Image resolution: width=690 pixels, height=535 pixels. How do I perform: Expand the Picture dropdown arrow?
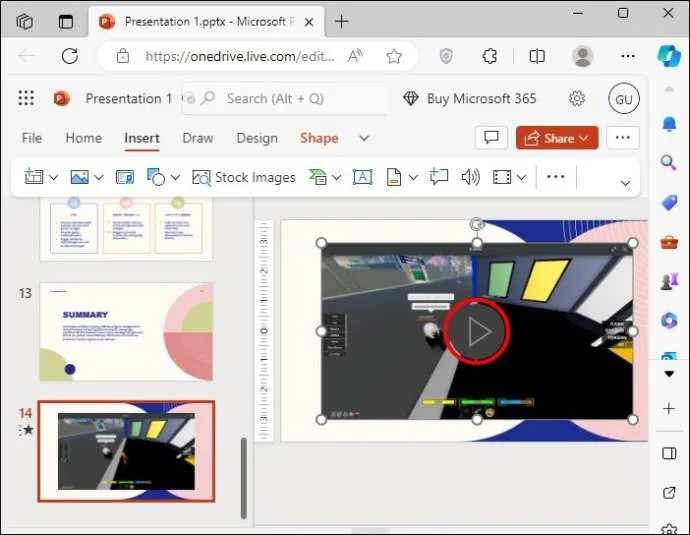pyautogui.click(x=99, y=178)
